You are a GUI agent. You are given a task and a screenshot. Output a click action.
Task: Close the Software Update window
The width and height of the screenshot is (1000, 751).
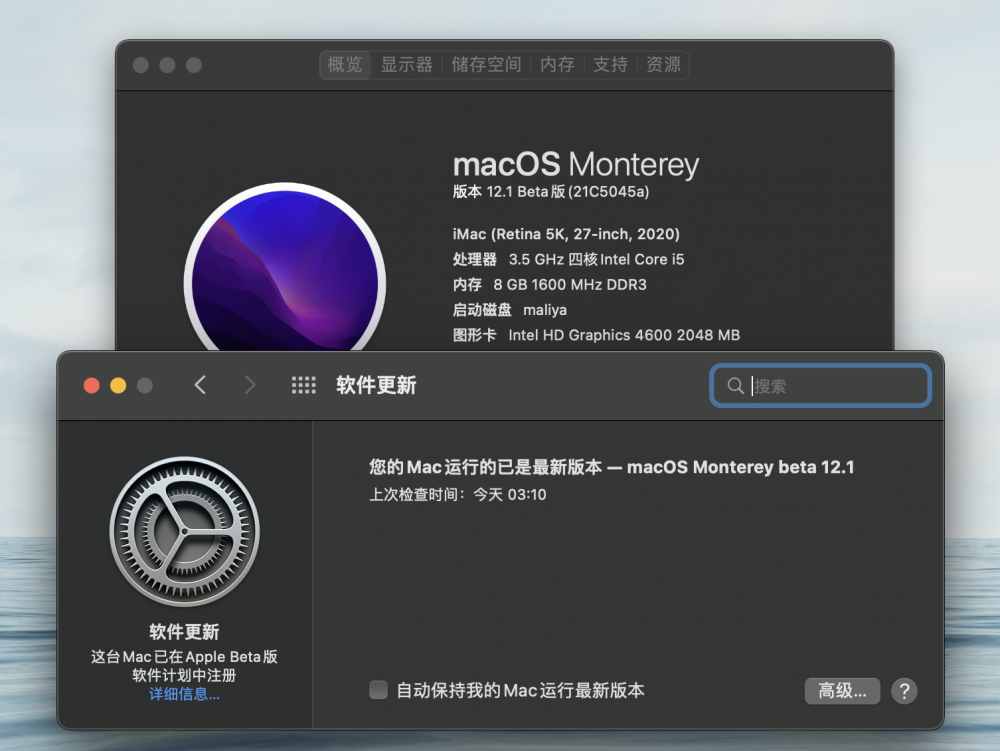[x=92, y=386]
